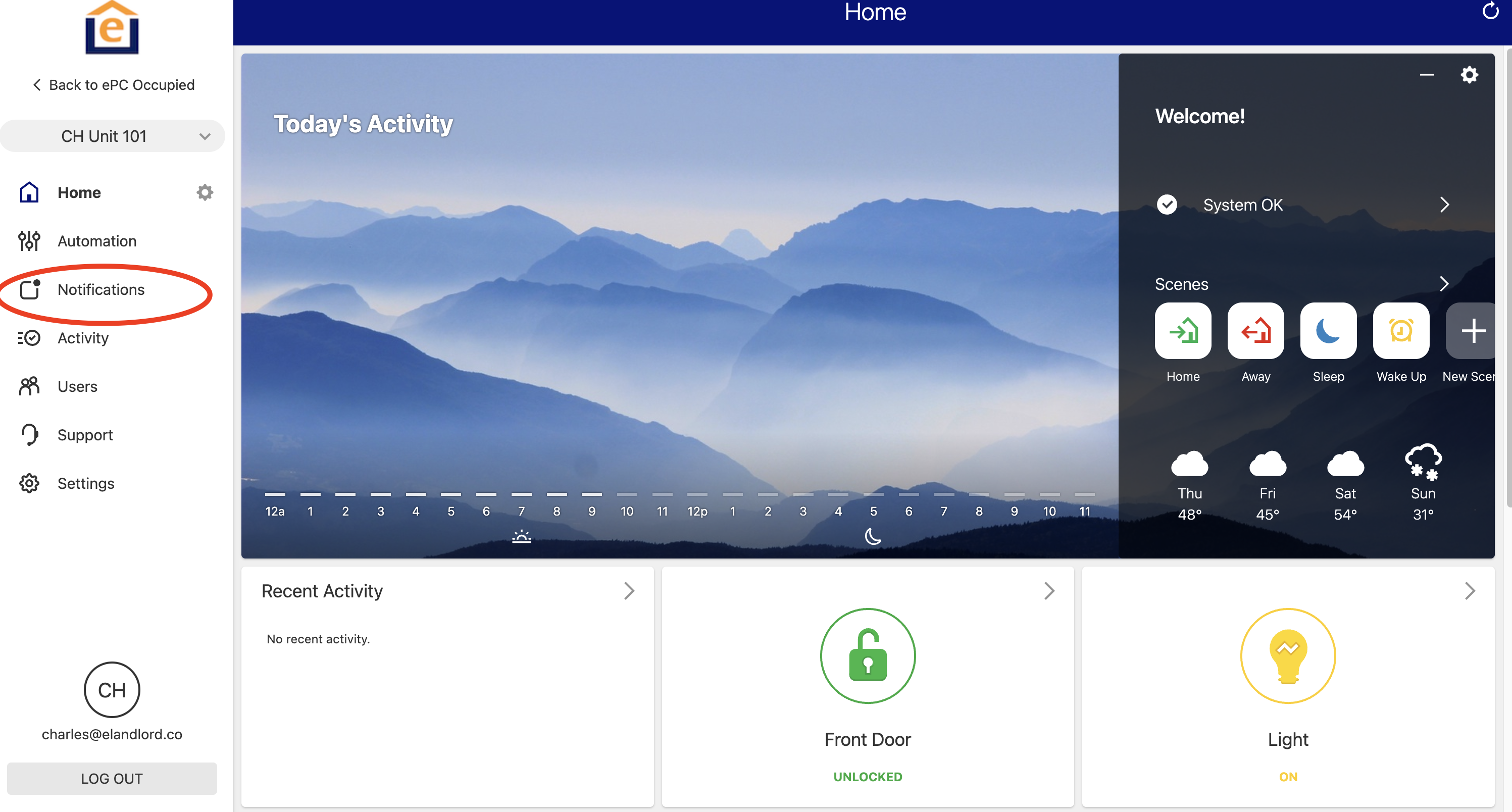1512x812 pixels.
Task: Activate the Sleep scene moon icon
Action: pyautogui.click(x=1328, y=330)
